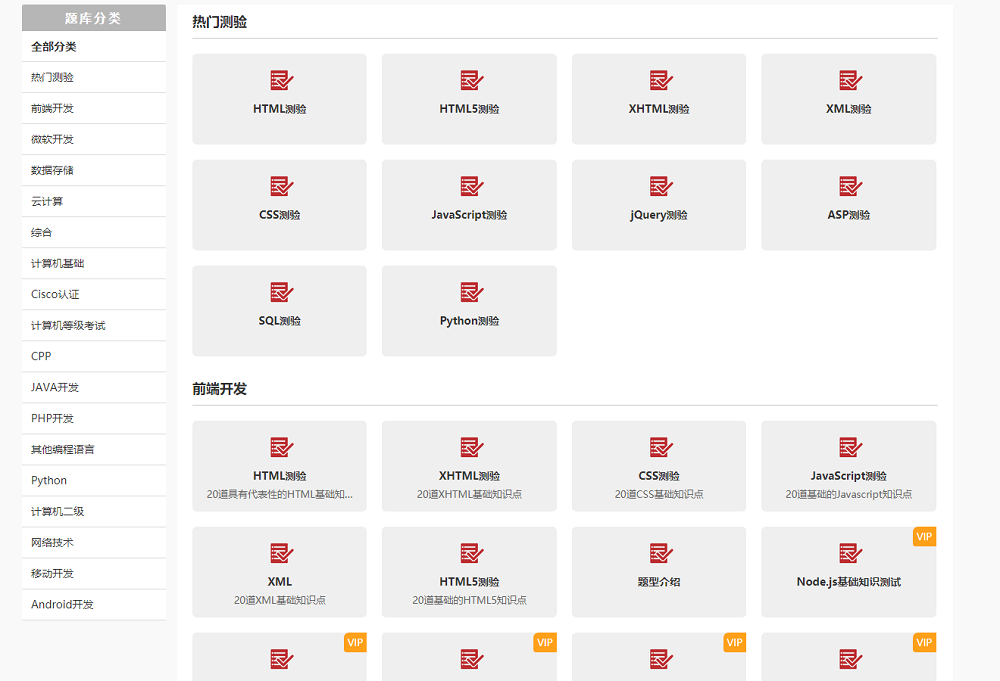Select 前端开发 category in the sidebar
The height and width of the screenshot is (681, 1000).
click(x=52, y=109)
